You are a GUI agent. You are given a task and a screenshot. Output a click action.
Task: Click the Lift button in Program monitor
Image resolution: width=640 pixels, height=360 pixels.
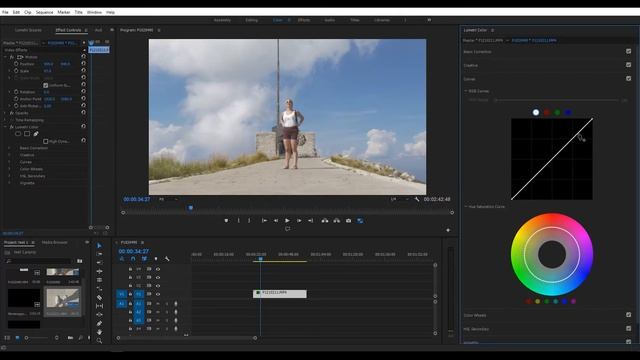tap(325, 220)
